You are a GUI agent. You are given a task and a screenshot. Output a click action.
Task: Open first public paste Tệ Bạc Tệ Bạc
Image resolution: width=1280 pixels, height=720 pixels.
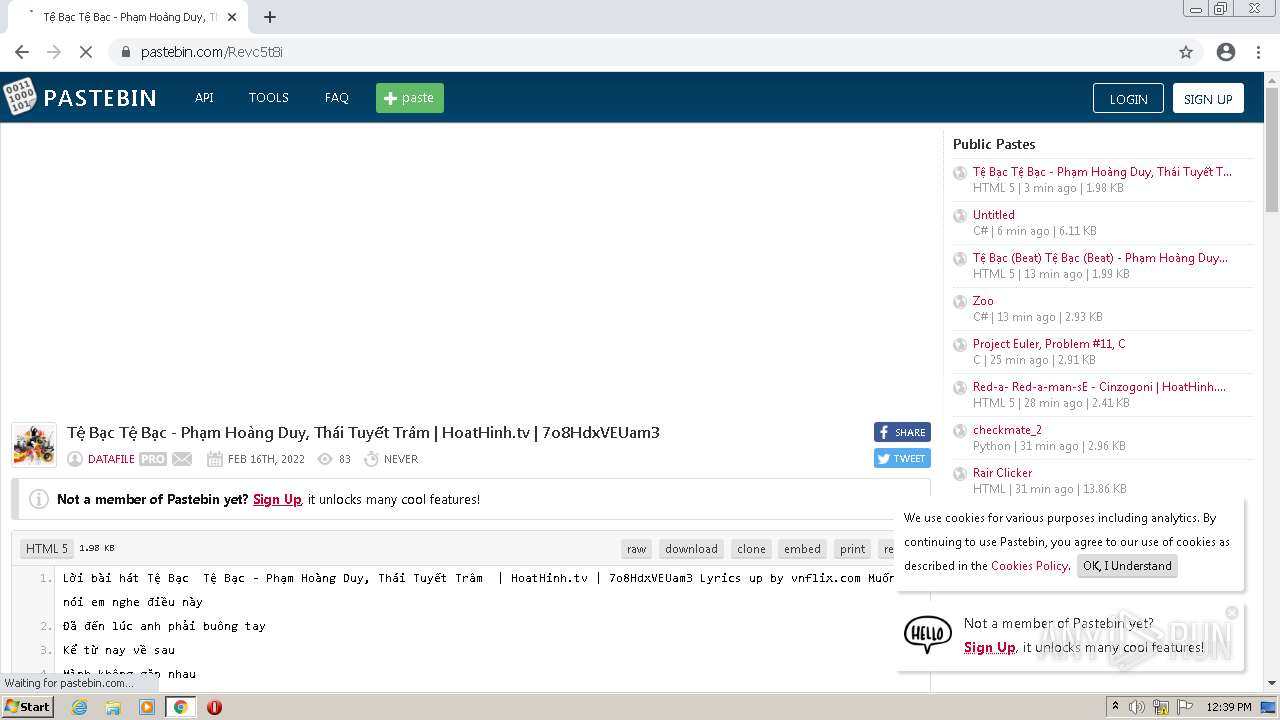(1102, 172)
